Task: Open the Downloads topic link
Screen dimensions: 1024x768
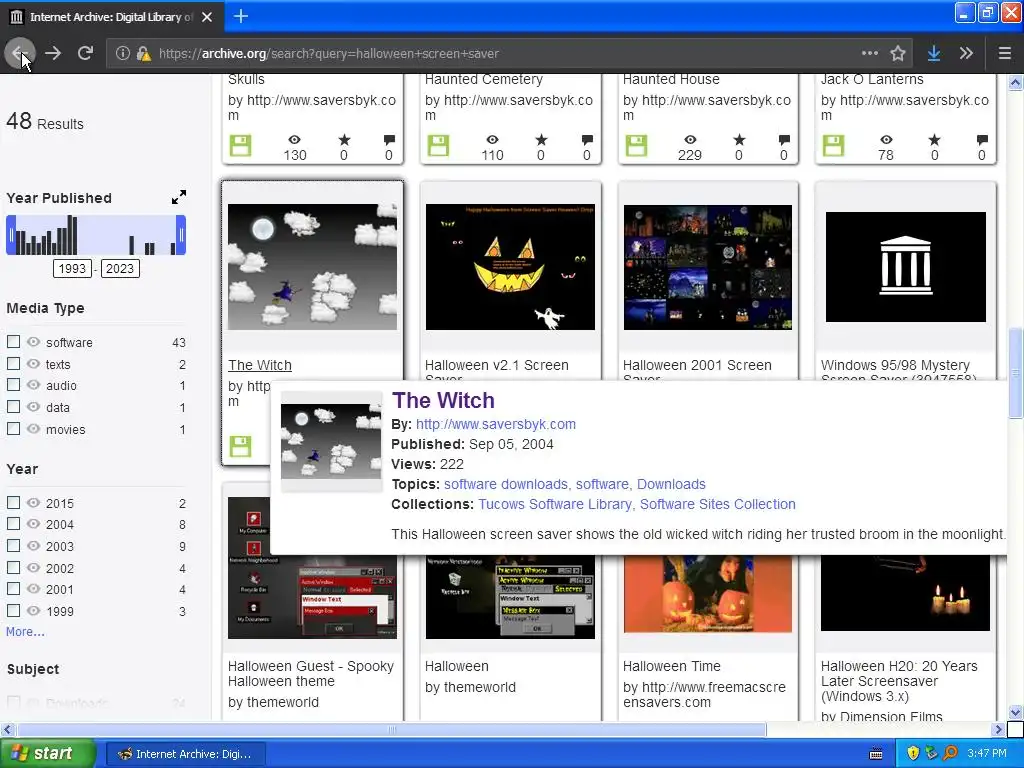Action: [671, 485]
